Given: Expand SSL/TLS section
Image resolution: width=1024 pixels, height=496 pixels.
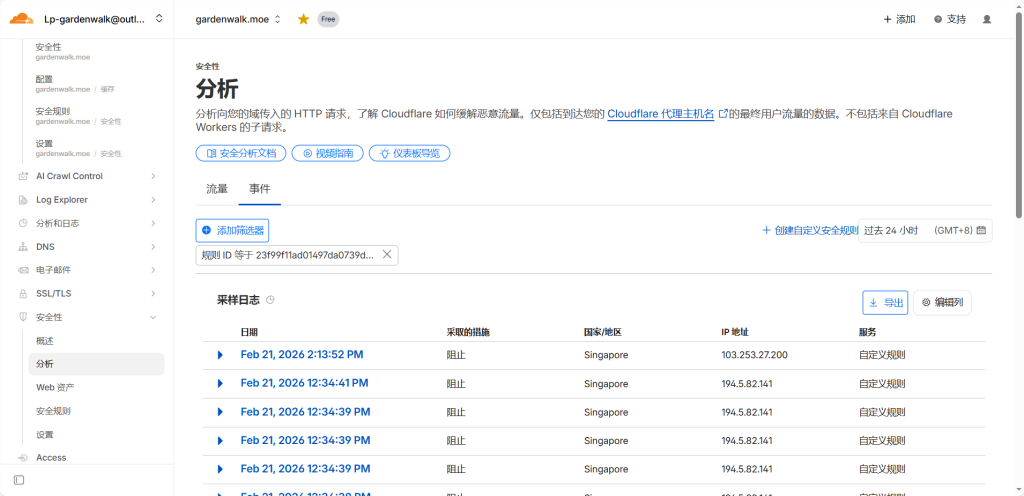Looking at the screenshot, I should (153, 294).
